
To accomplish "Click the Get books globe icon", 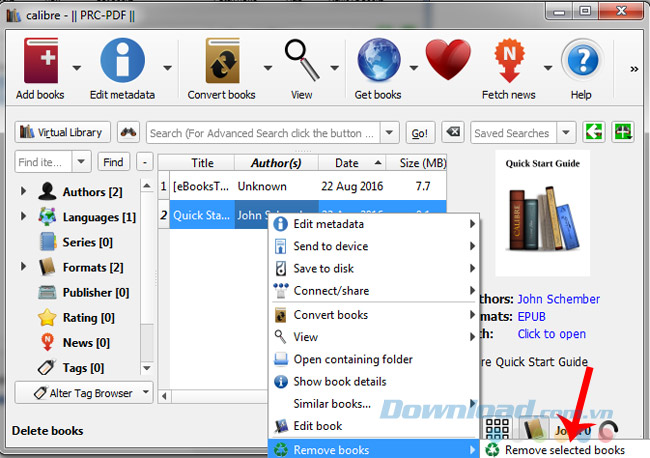I will coord(378,61).
